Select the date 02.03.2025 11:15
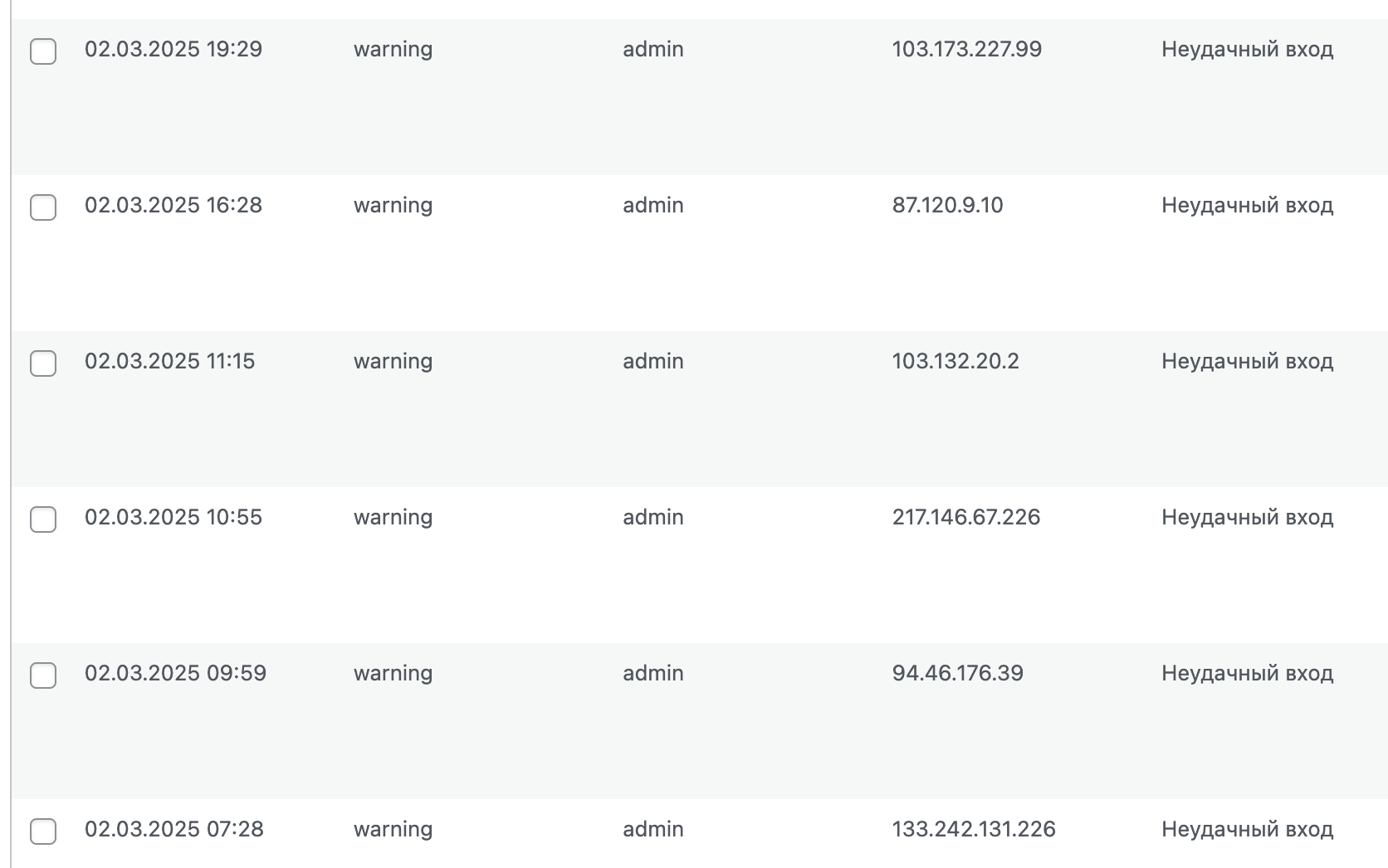 [169, 362]
